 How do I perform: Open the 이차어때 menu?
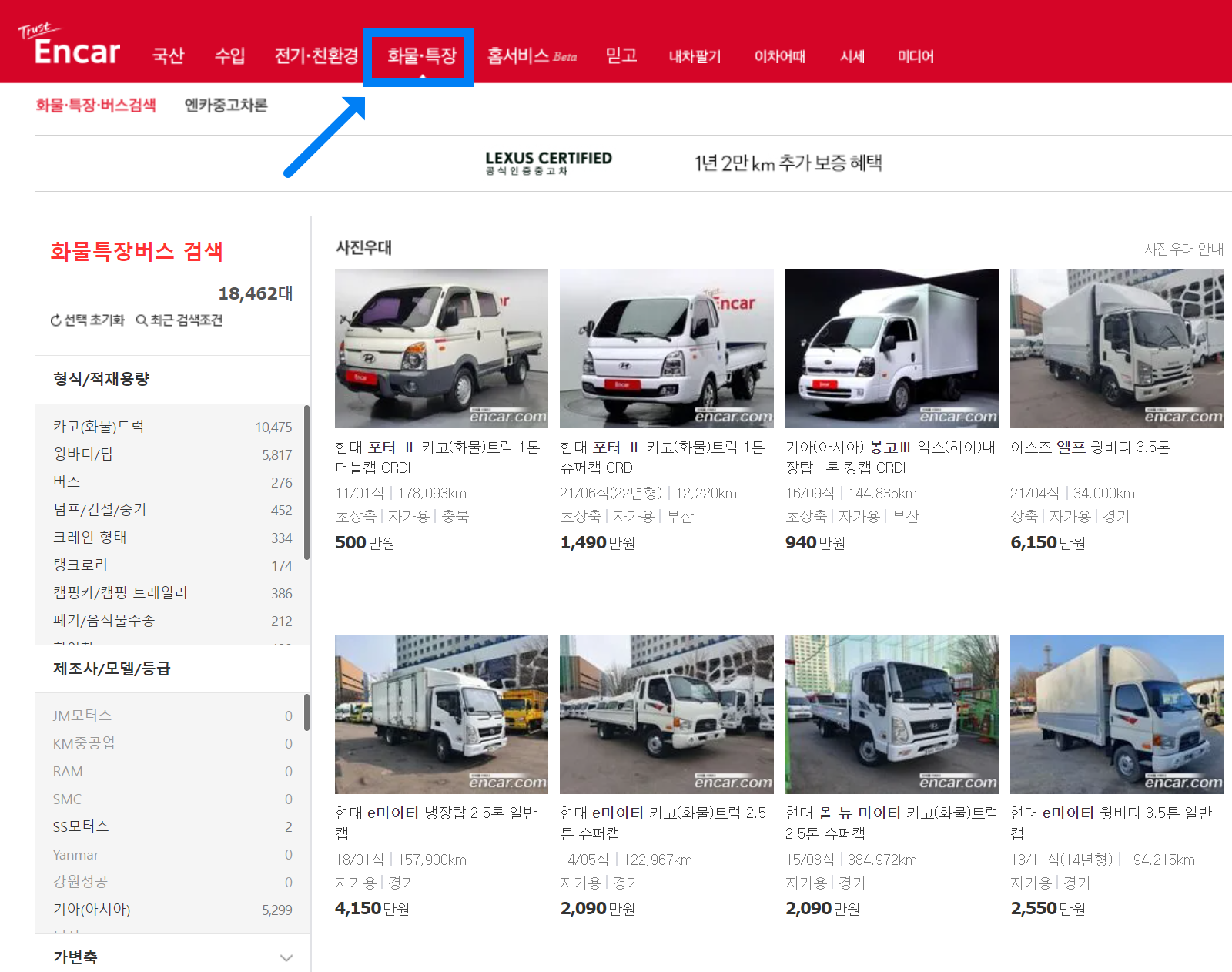780,56
